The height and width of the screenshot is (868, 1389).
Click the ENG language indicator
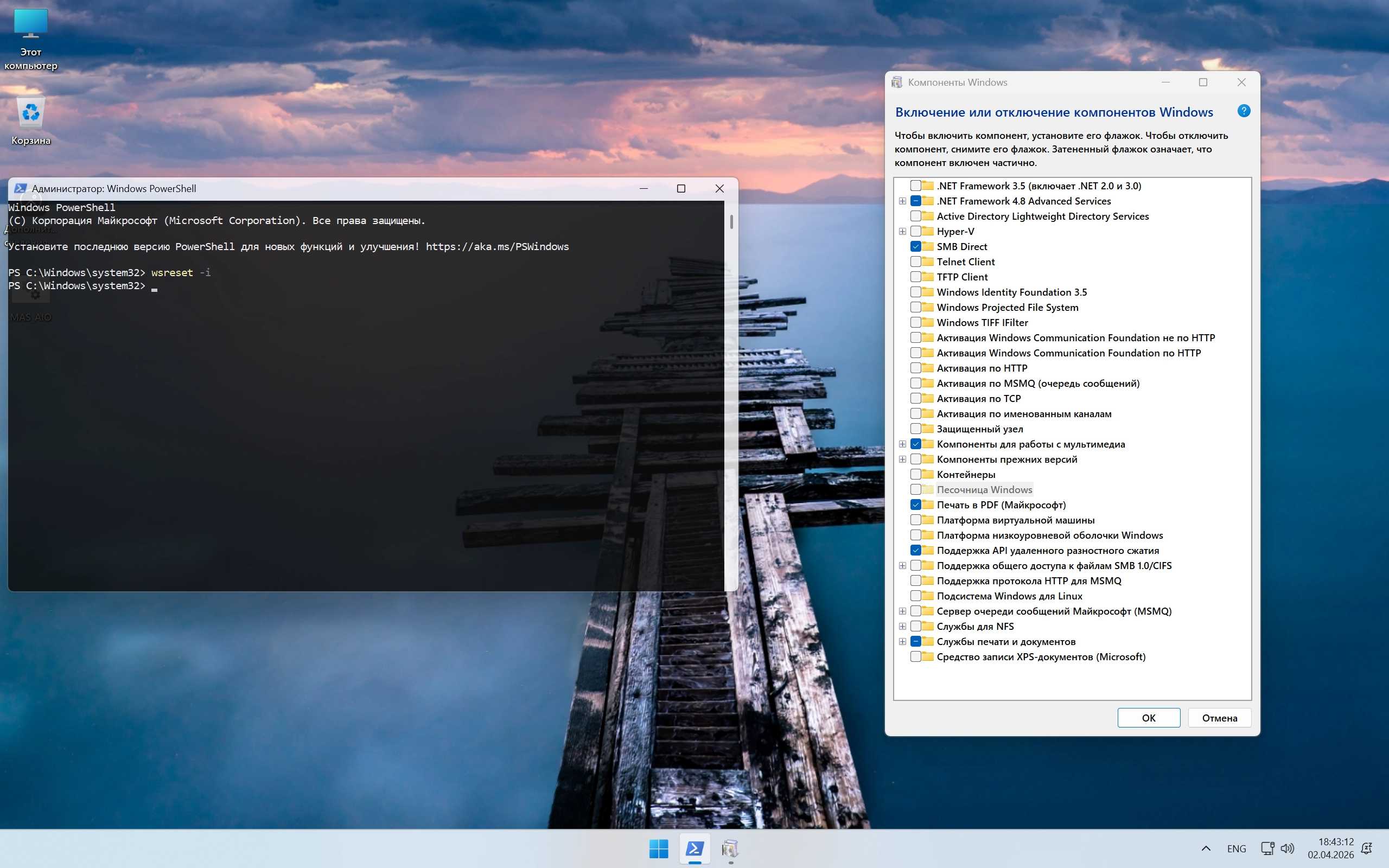1237,848
